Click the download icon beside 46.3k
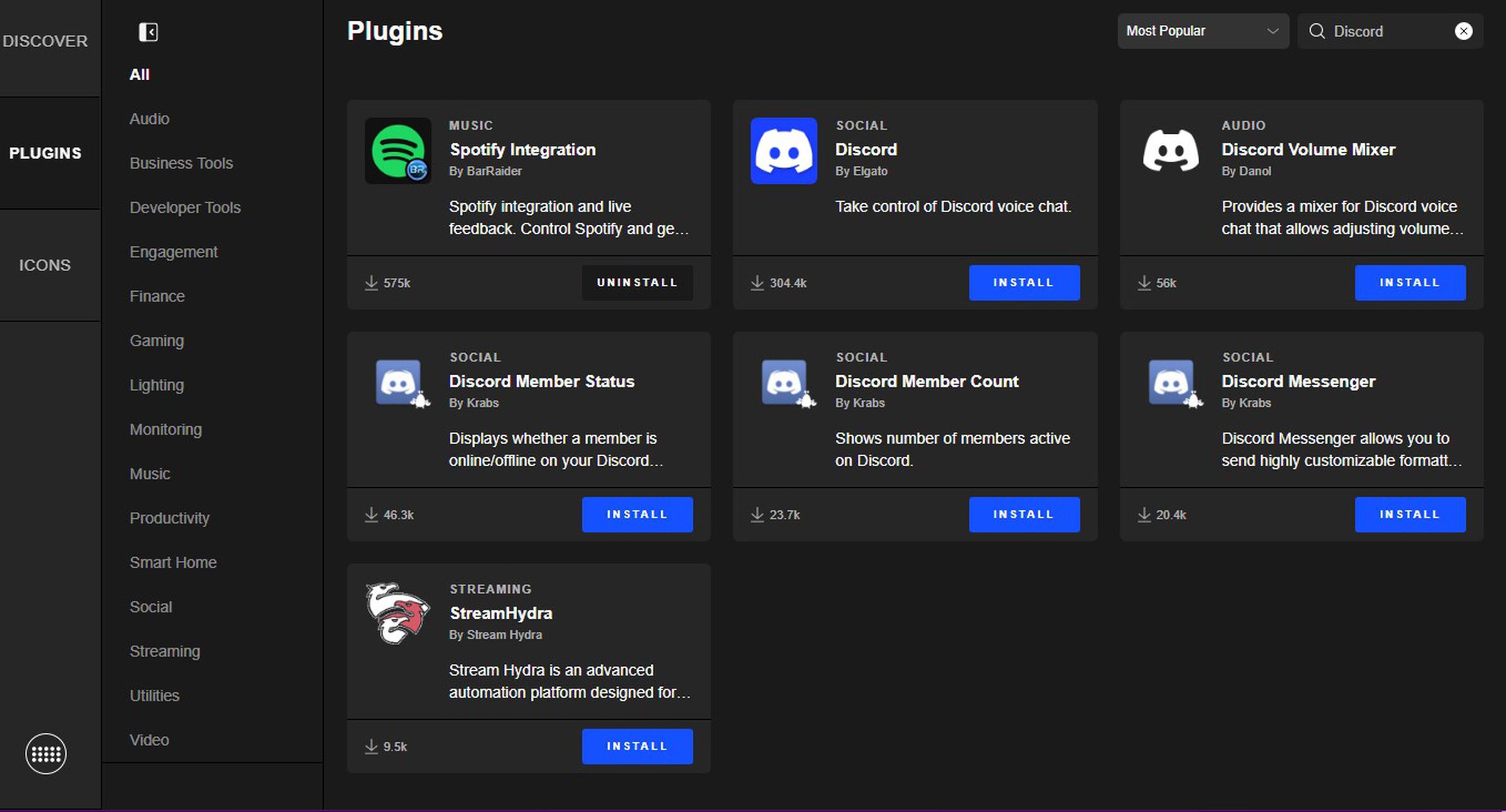 (371, 515)
